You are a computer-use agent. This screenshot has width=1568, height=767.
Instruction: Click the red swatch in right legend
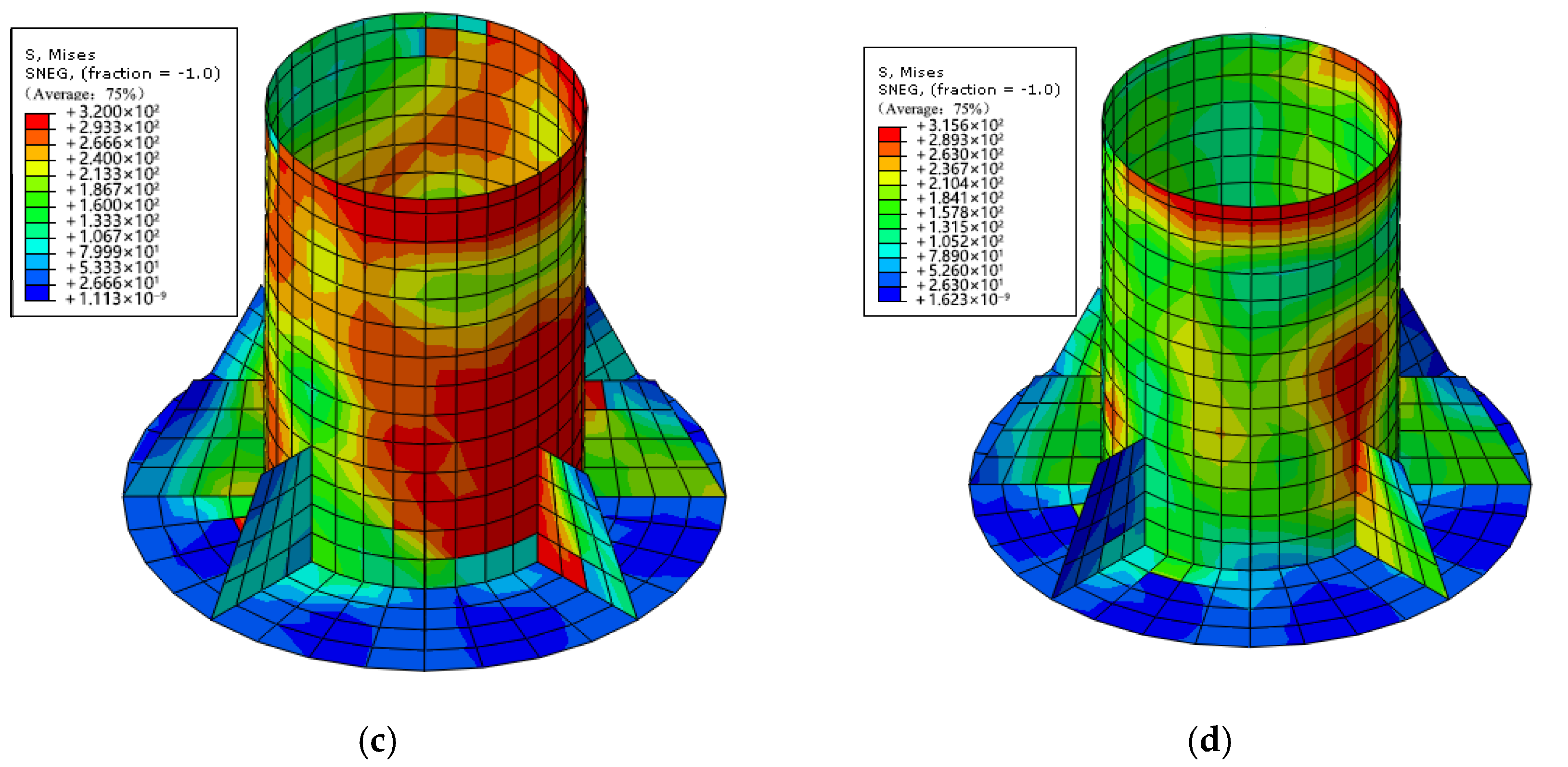coord(889,134)
